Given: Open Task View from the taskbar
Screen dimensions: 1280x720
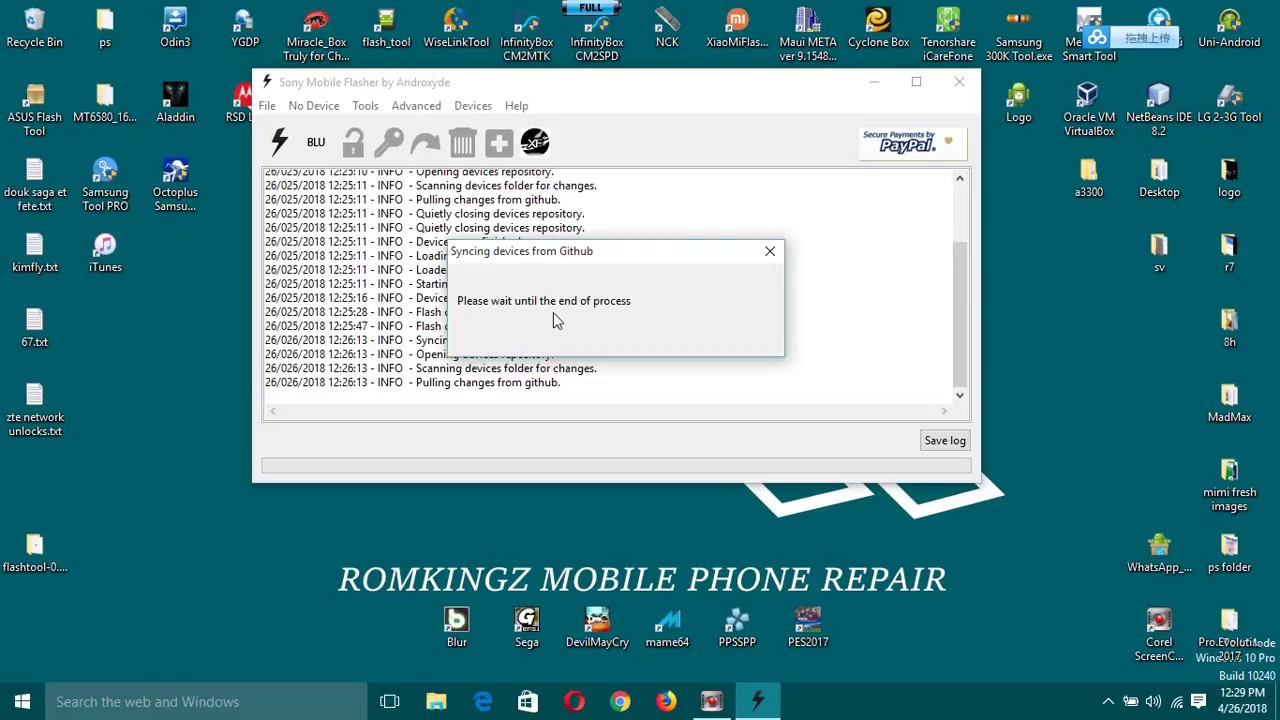Looking at the screenshot, I should 390,702.
